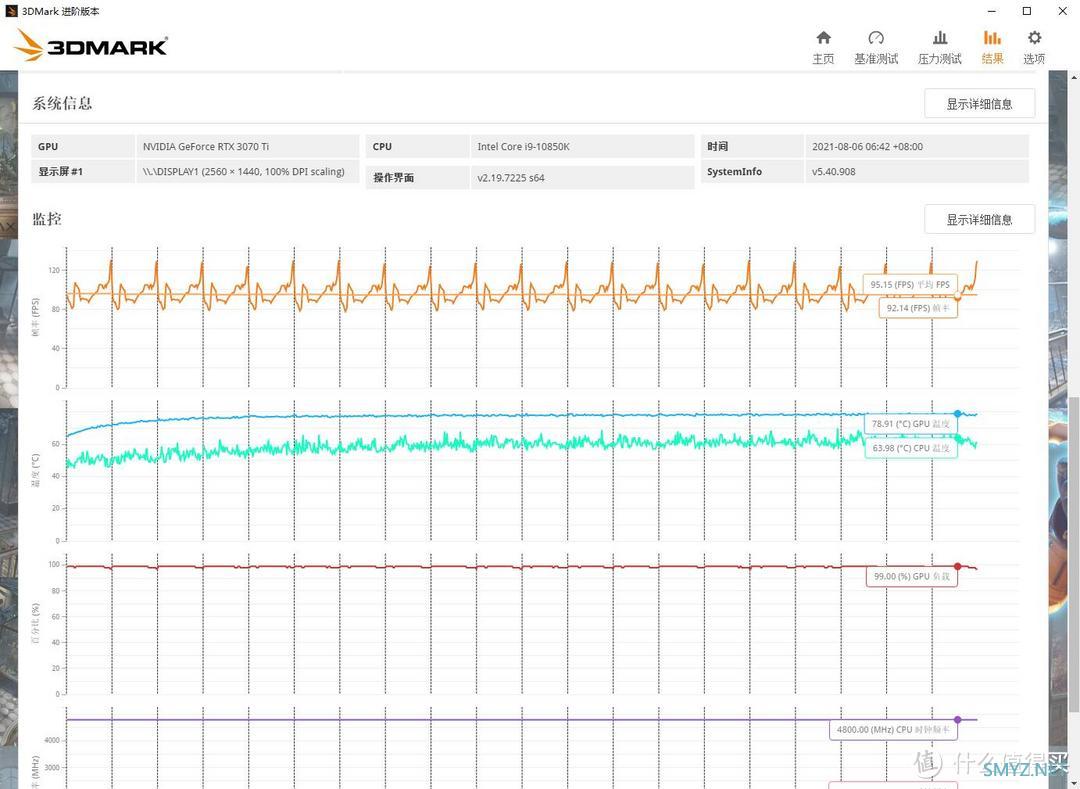Click the 63.98 (°C) CPU temperature label
The height and width of the screenshot is (789, 1080).
pos(911,448)
